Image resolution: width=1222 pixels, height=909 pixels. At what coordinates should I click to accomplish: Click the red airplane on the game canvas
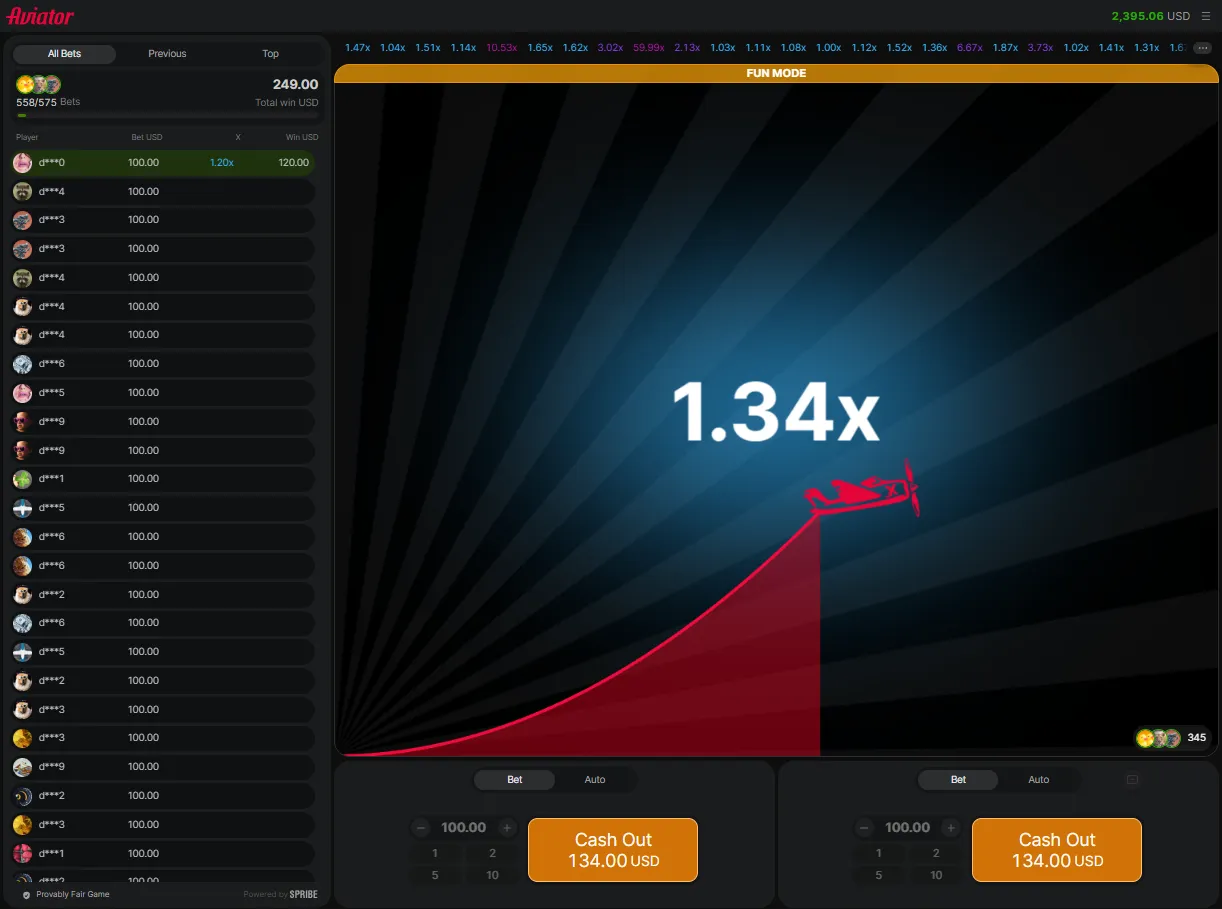863,490
